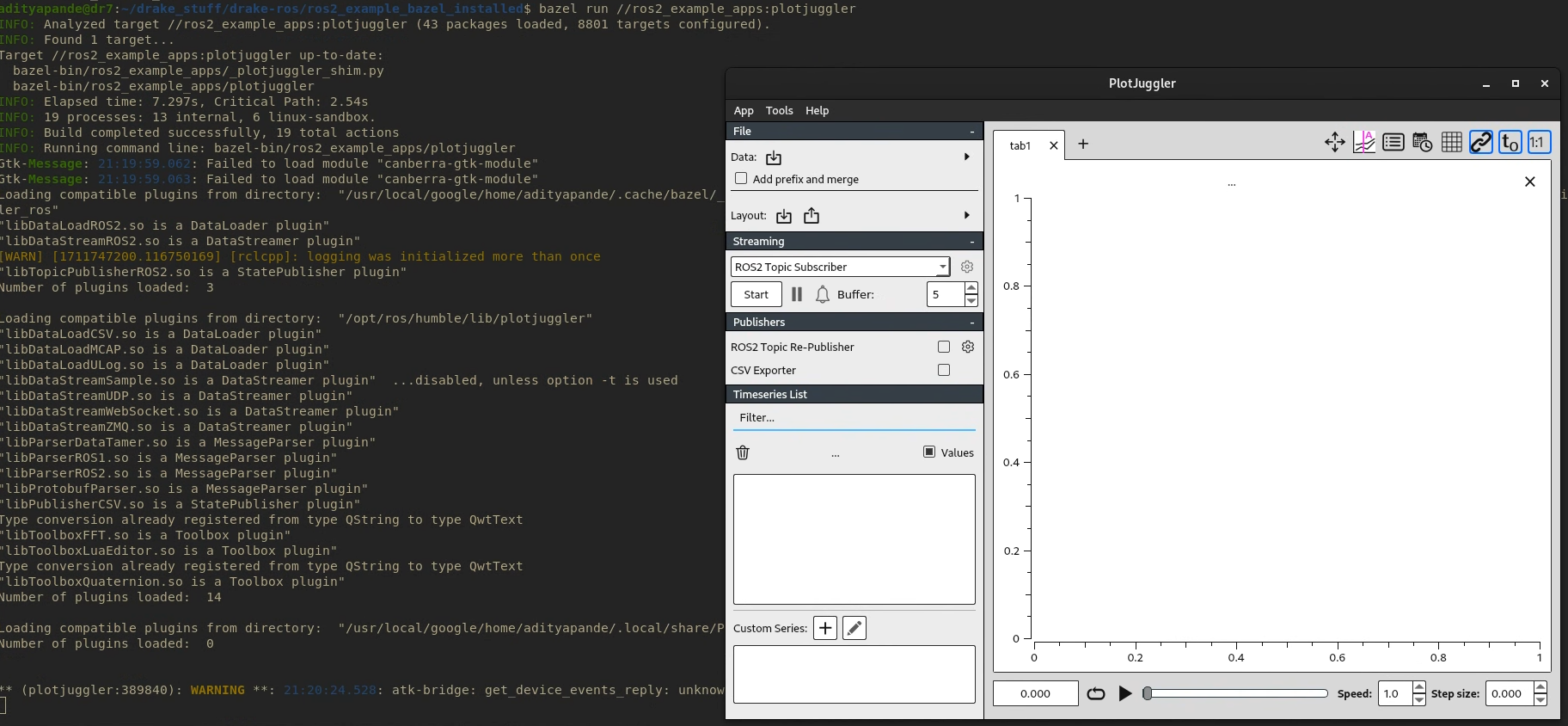This screenshot has height=726, width=1568.
Task: Pause streaming with the pause icon
Action: tap(797, 294)
